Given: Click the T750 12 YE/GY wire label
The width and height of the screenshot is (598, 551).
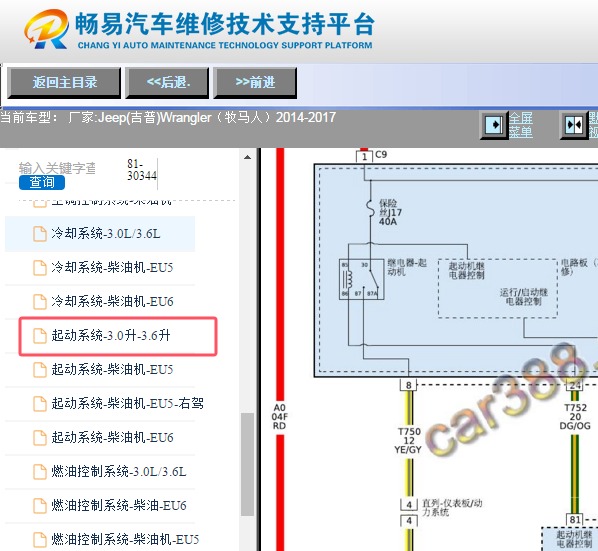Looking at the screenshot, I should point(408,441).
